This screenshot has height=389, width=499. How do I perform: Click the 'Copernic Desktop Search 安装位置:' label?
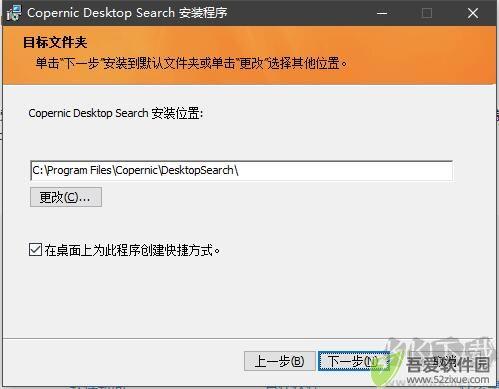(x=116, y=113)
